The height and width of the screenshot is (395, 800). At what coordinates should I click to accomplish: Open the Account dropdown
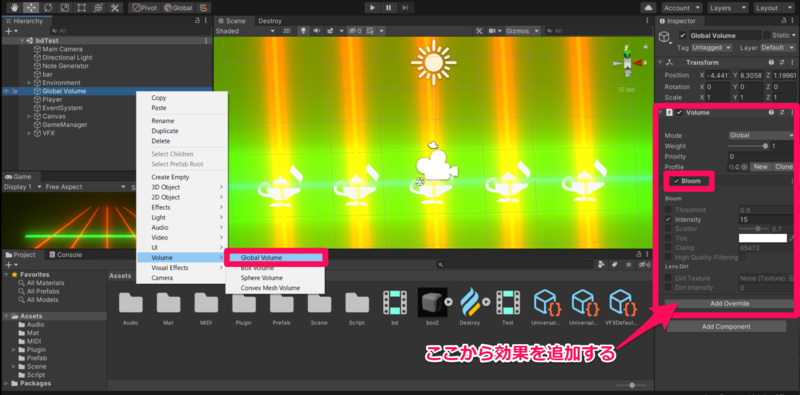(682, 8)
